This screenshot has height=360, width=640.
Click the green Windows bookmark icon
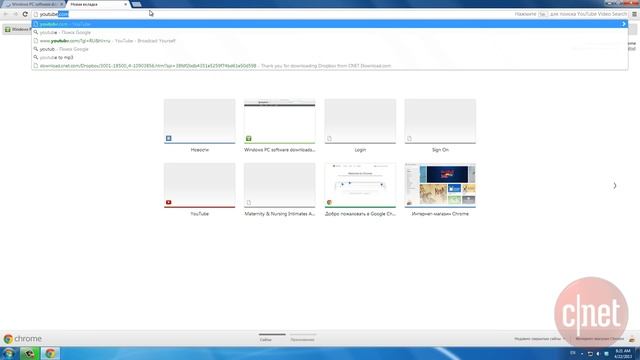pos(7,29)
